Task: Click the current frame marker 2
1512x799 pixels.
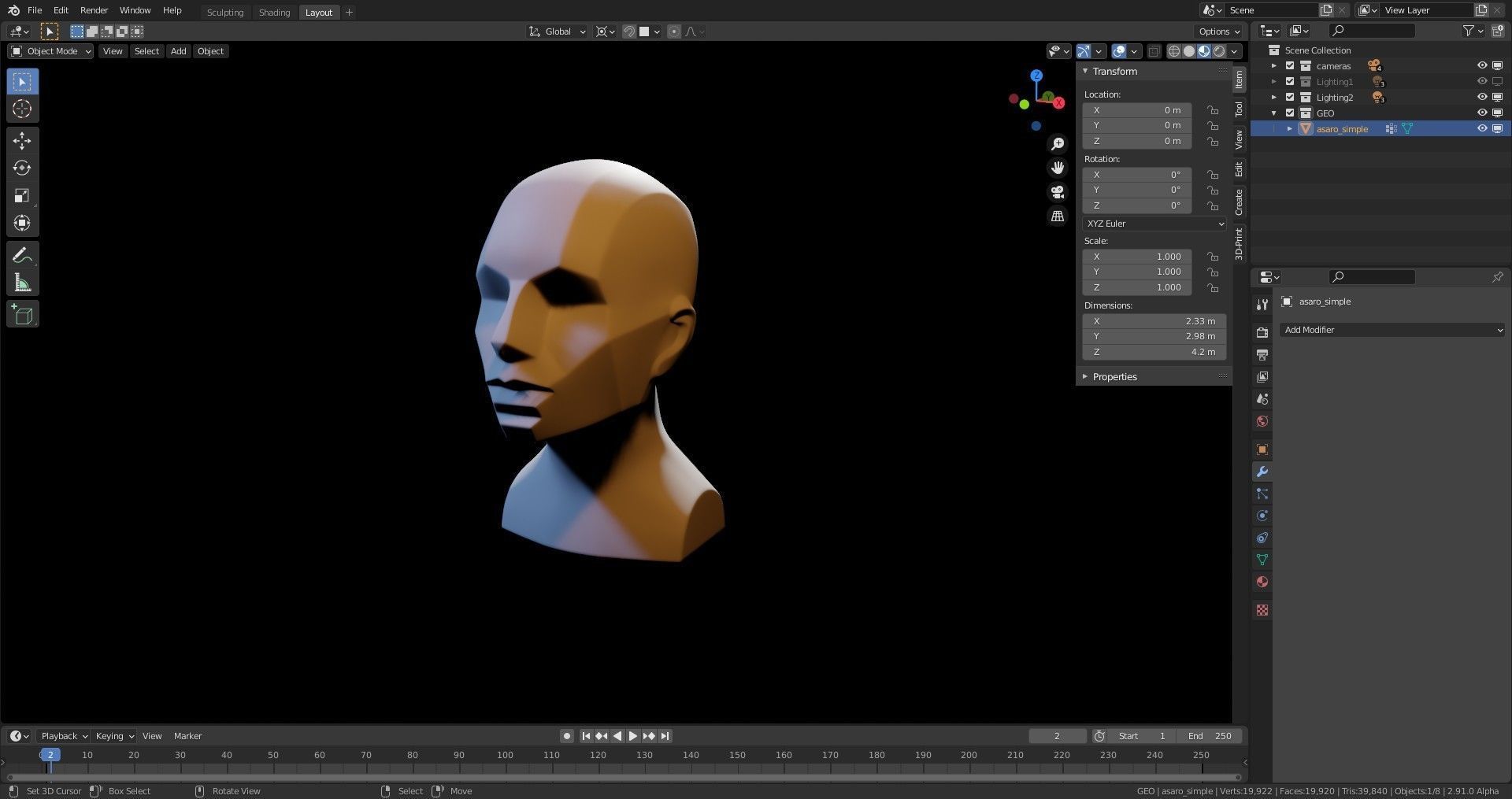Action: tap(50, 755)
